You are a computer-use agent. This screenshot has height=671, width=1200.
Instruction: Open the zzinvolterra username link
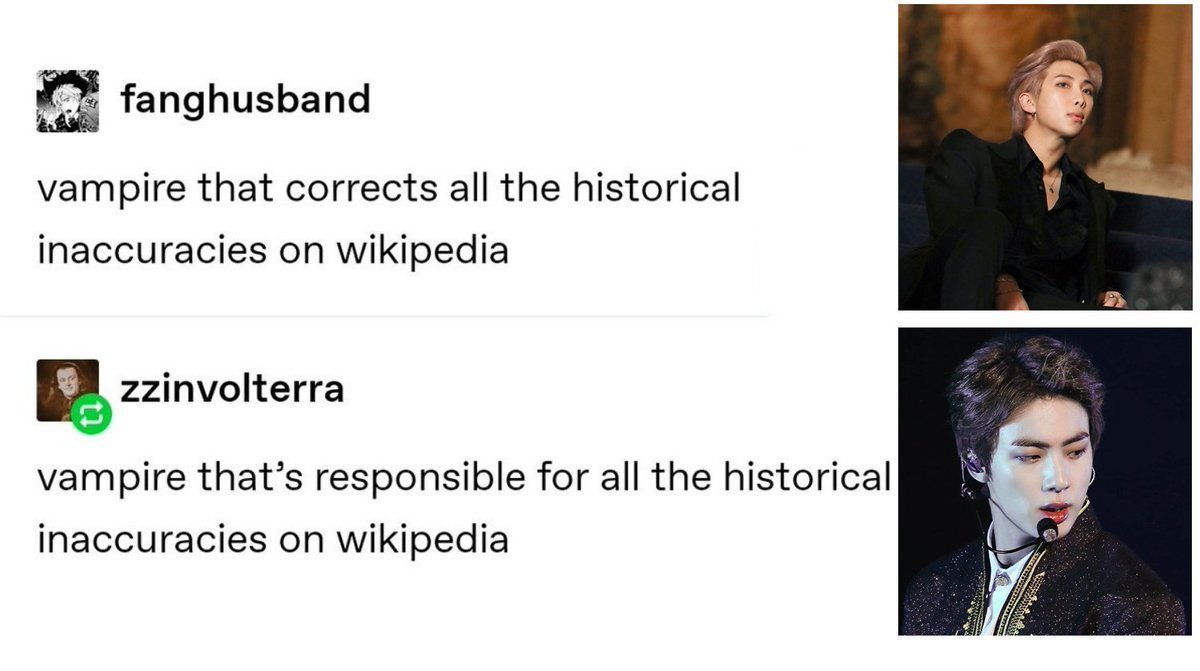tap(232, 388)
